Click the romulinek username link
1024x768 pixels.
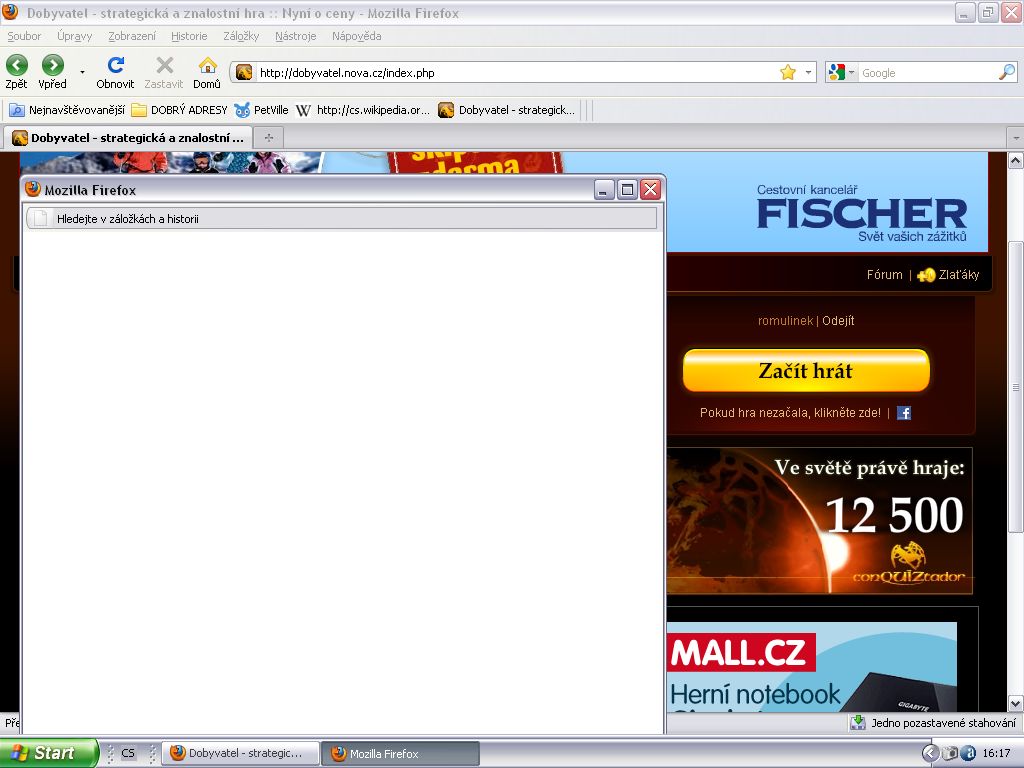785,321
